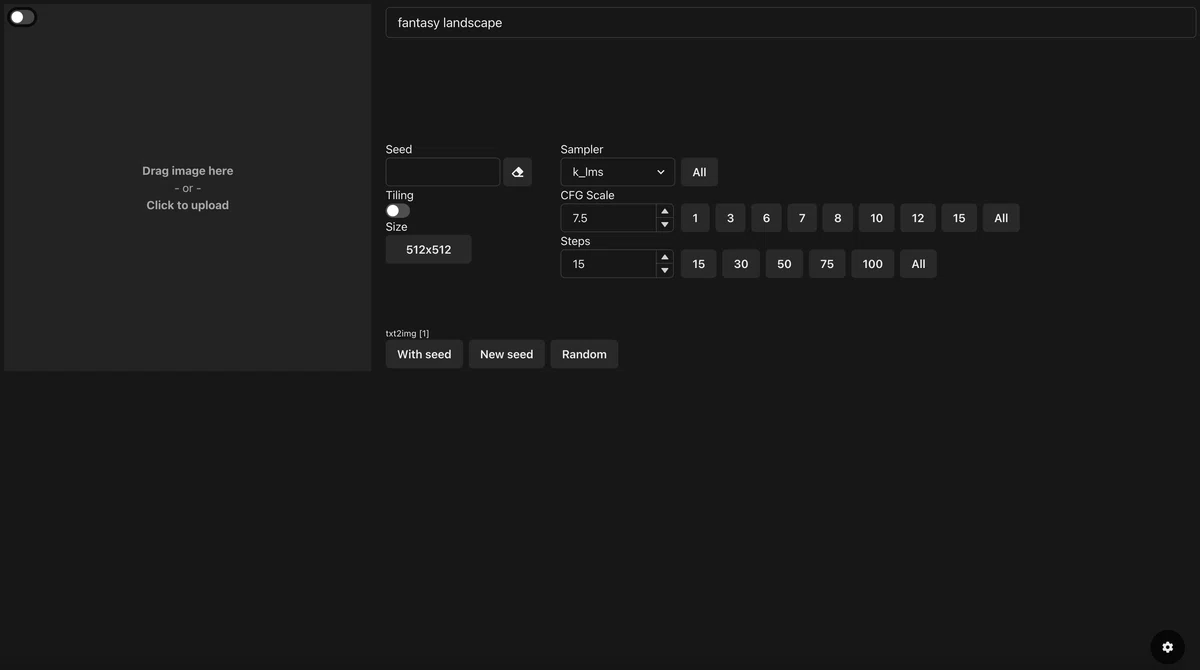This screenshot has height=670, width=1200.
Task: Open the k_lms Sampler dropdown
Action: click(618, 172)
